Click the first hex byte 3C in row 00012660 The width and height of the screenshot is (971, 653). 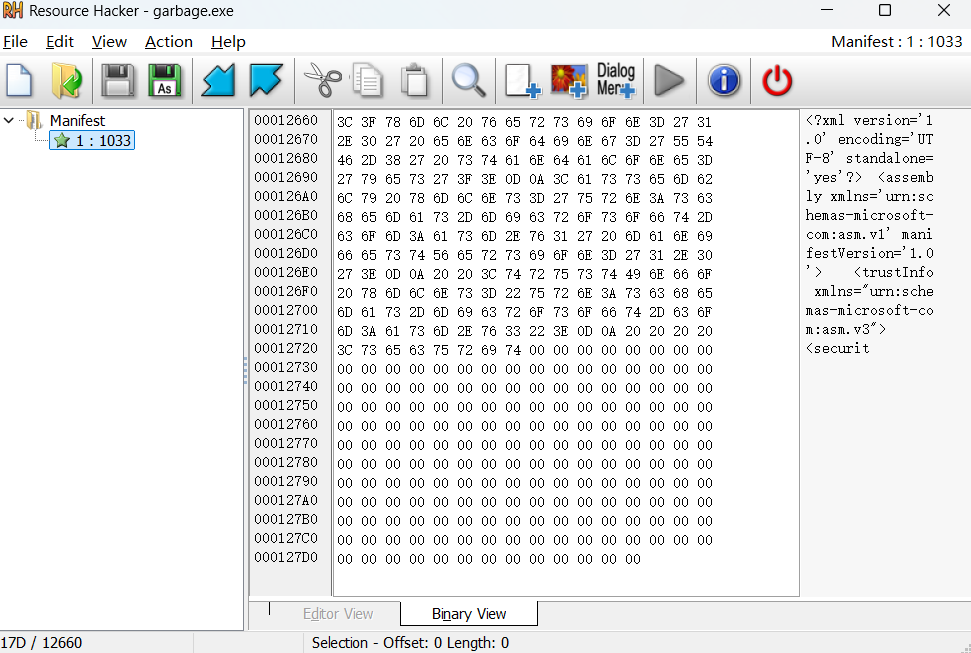345,123
